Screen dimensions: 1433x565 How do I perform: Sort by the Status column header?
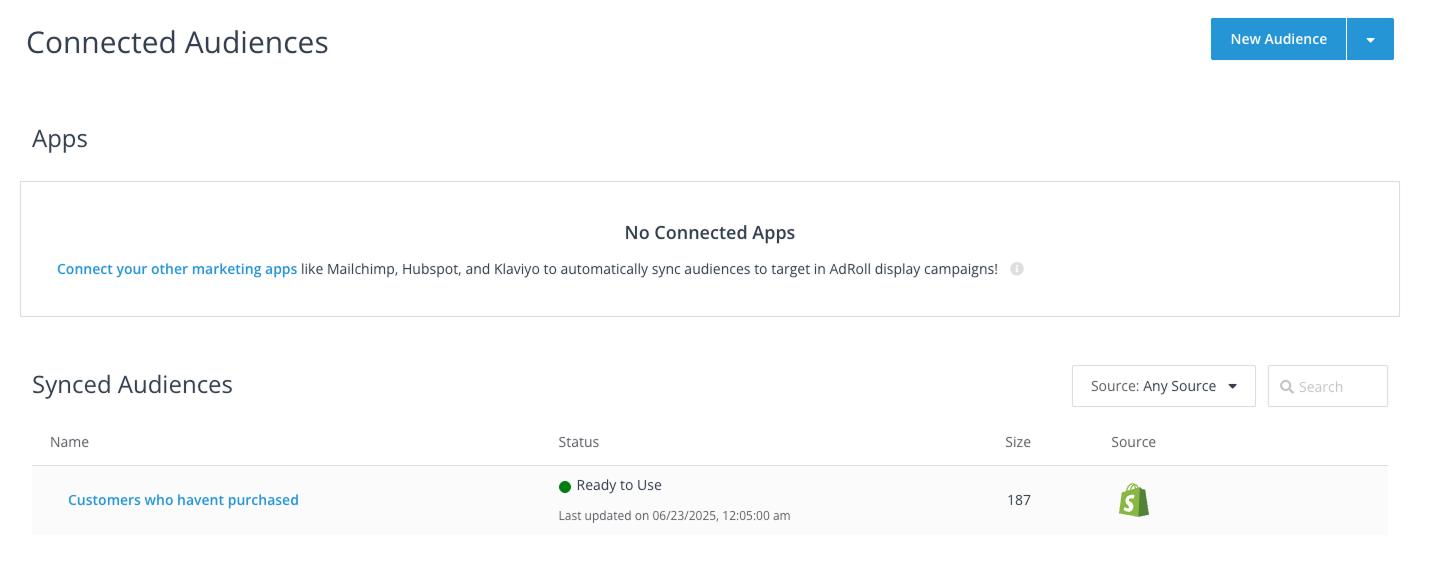pos(578,442)
